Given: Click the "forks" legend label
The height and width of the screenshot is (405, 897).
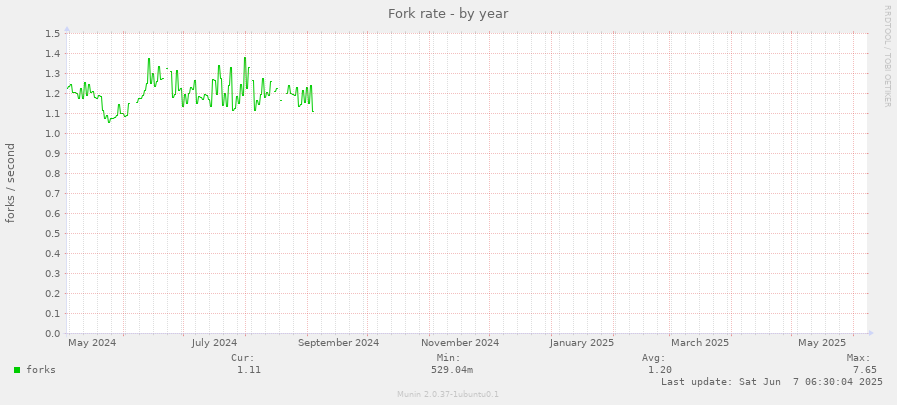Looking at the screenshot, I should click(41, 370).
